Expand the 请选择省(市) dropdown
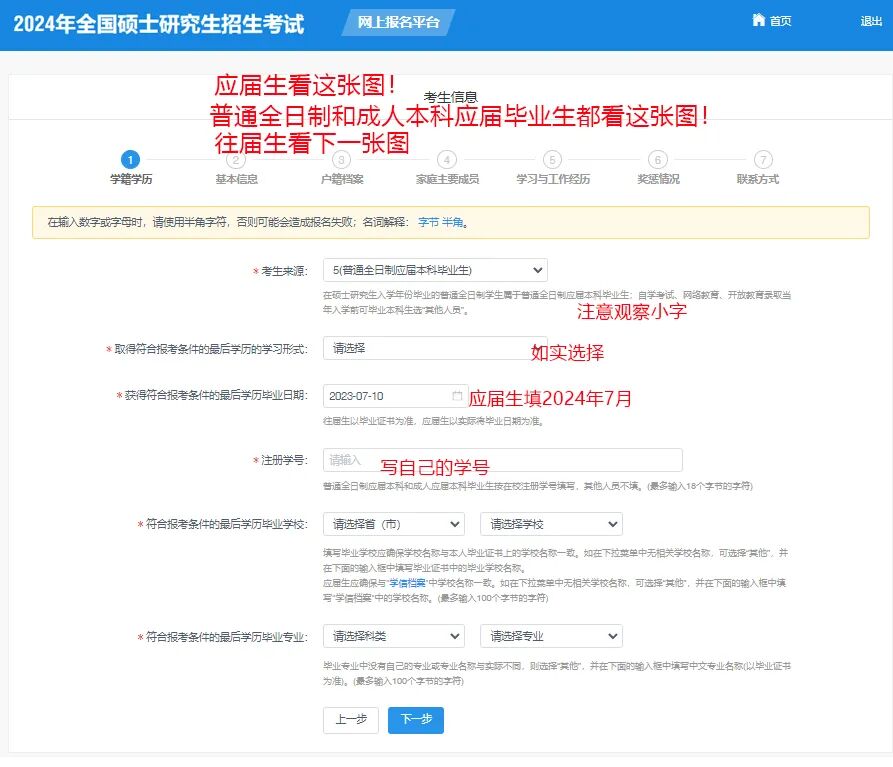The height and width of the screenshot is (767, 893). pos(393,524)
